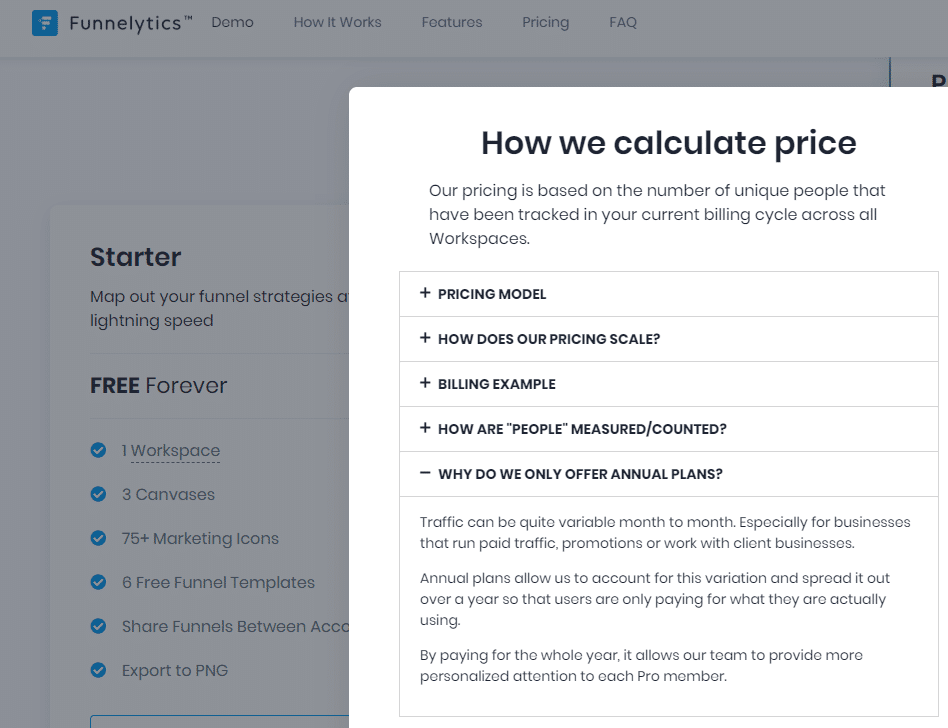
Task: Click the checkmark beside Share Funnels Between Accounts
Action: pyautogui.click(x=98, y=626)
